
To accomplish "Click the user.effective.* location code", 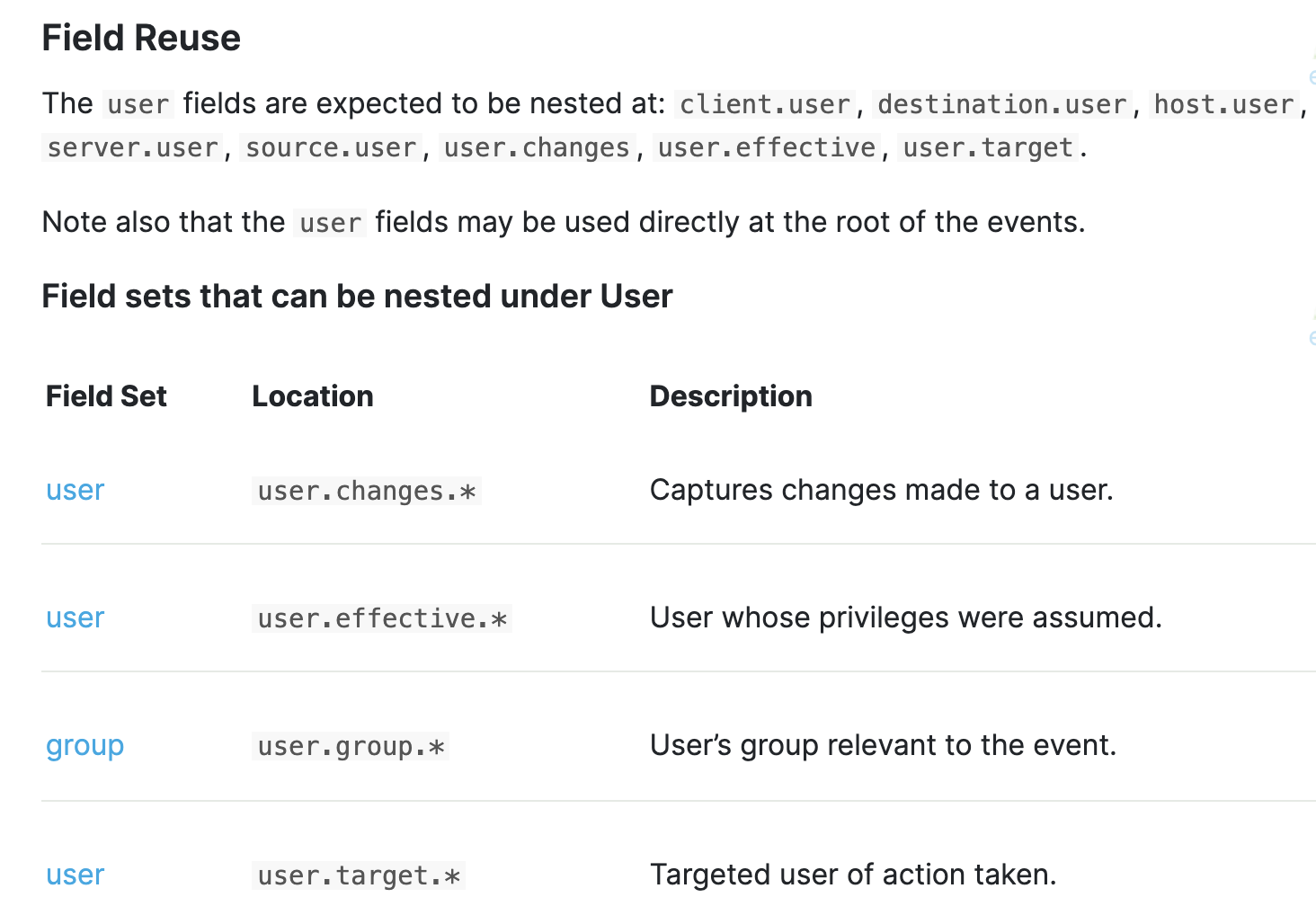I will click(x=382, y=618).
